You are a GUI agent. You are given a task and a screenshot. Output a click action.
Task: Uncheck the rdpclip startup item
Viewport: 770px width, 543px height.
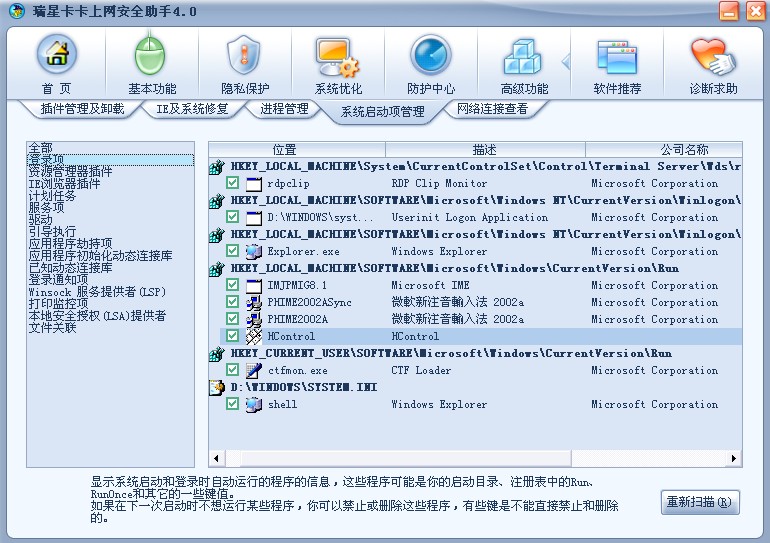pos(233,183)
